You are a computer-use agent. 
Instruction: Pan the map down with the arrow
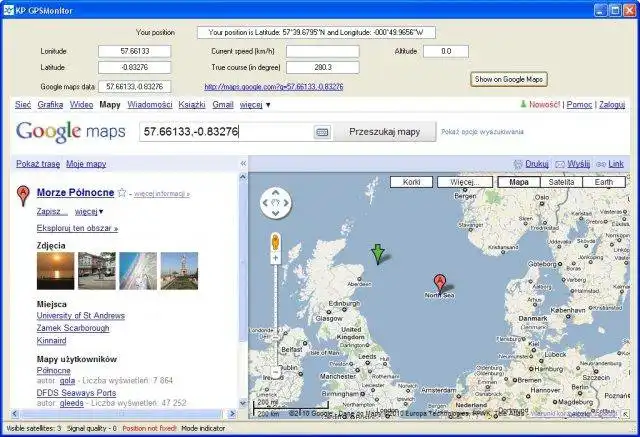click(x=276, y=213)
